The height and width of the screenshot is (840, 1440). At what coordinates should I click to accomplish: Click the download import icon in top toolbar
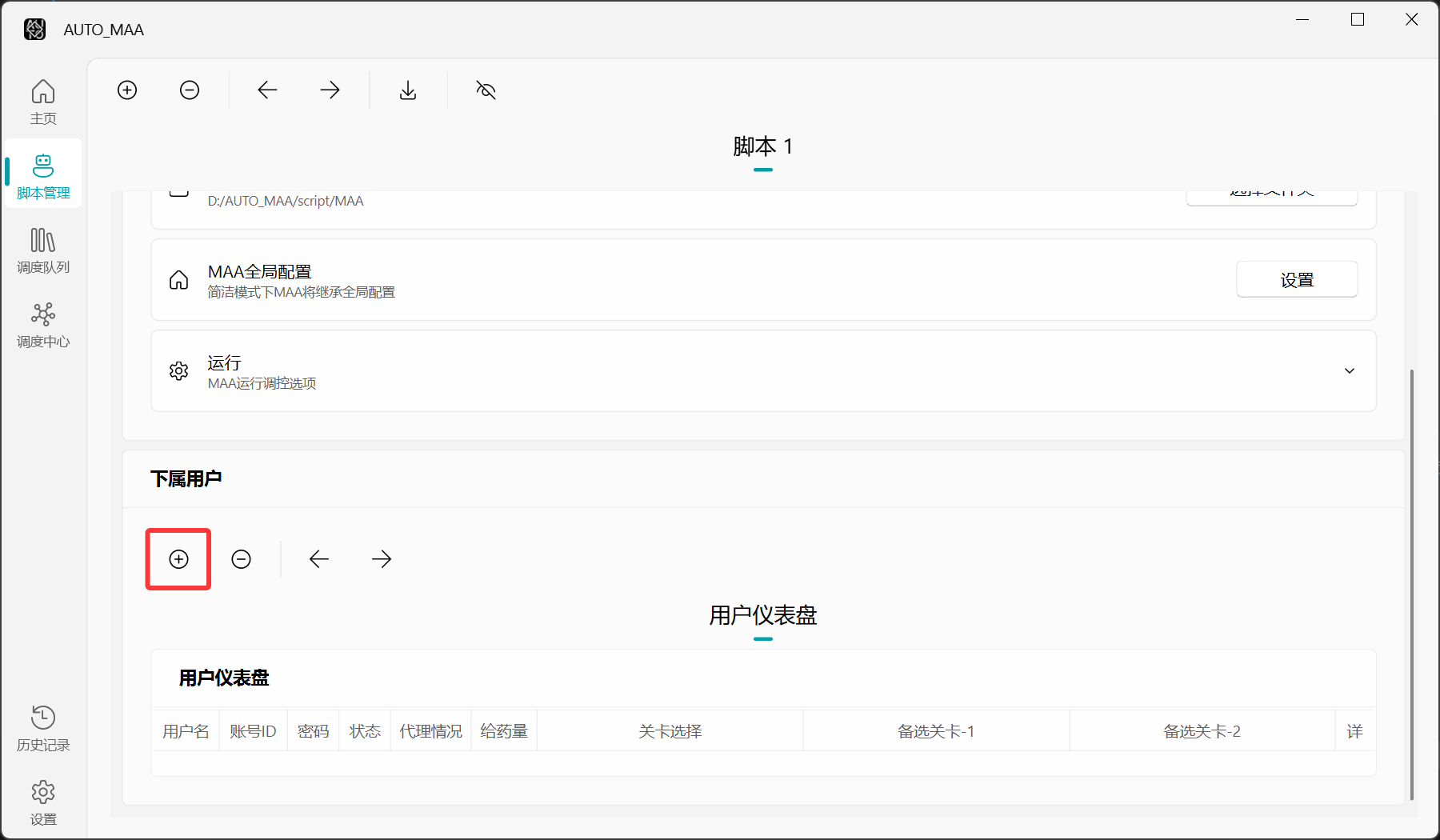pos(408,90)
